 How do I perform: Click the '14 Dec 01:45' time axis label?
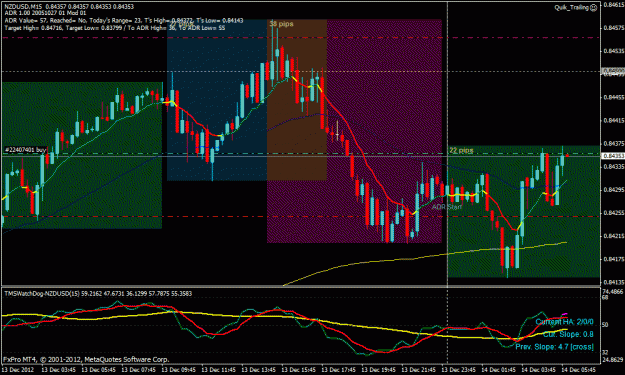(499, 369)
